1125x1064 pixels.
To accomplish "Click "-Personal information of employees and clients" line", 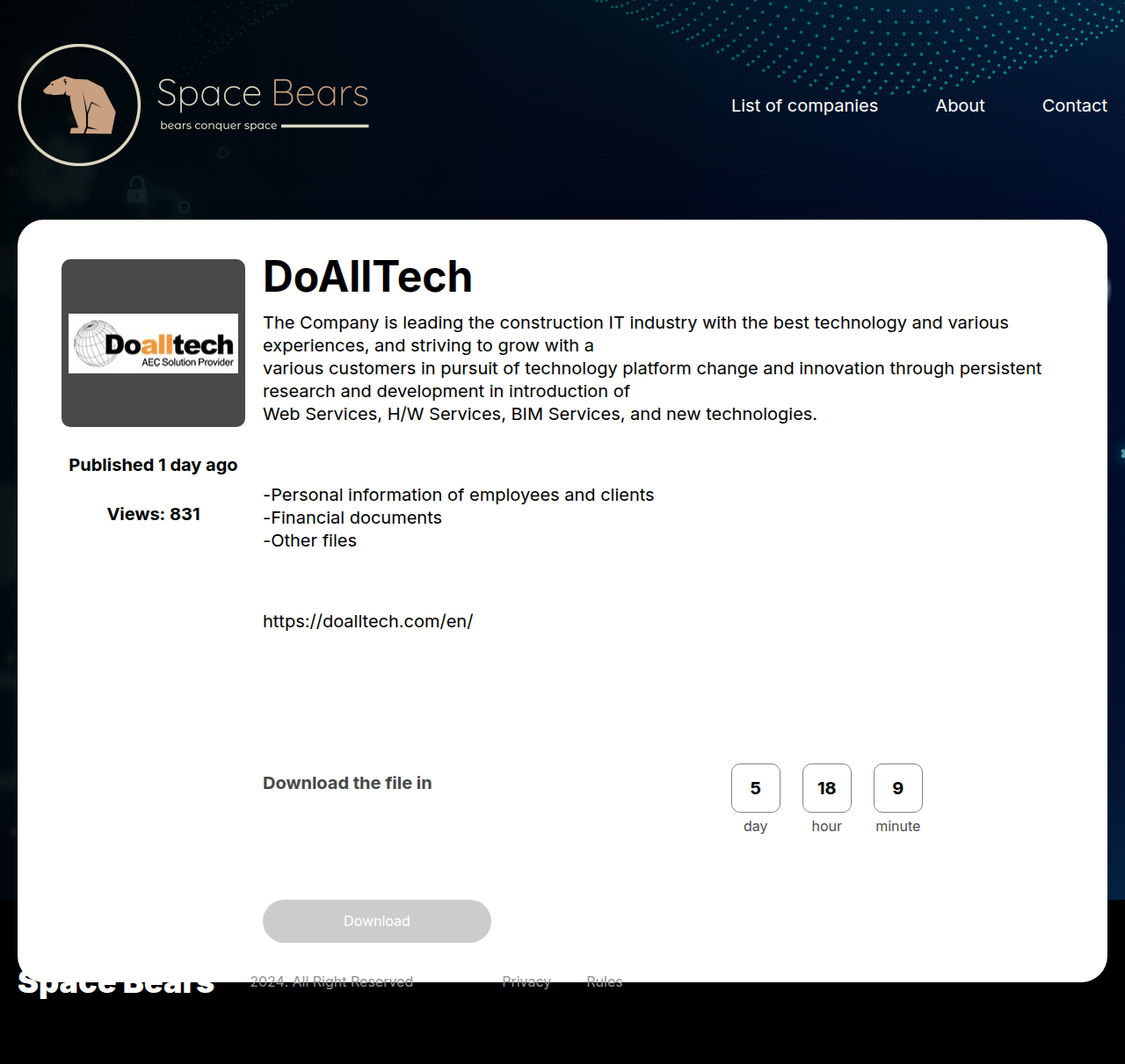I will pyautogui.click(x=459, y=495).
